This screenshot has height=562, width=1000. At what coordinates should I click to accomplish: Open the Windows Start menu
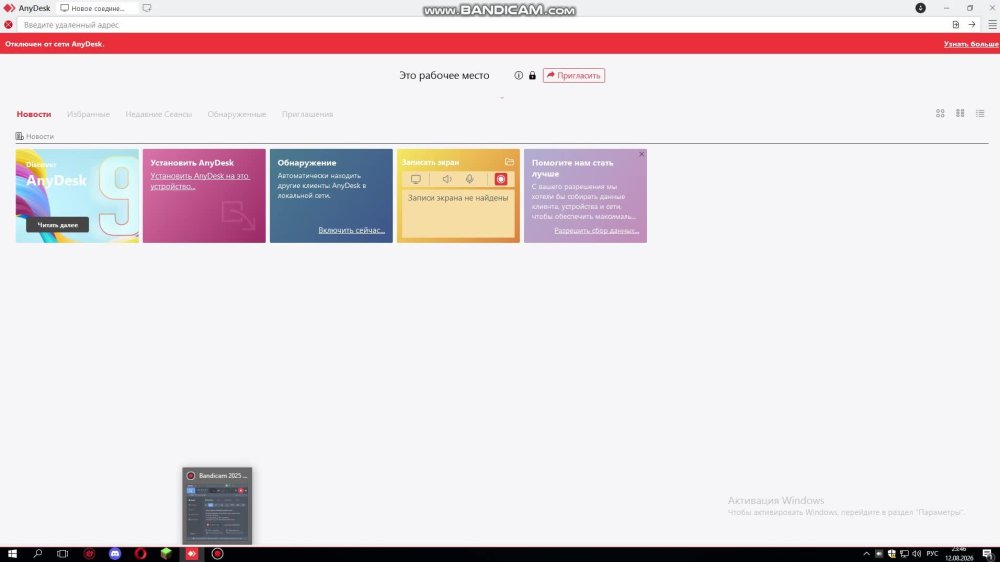click(12, 554)
